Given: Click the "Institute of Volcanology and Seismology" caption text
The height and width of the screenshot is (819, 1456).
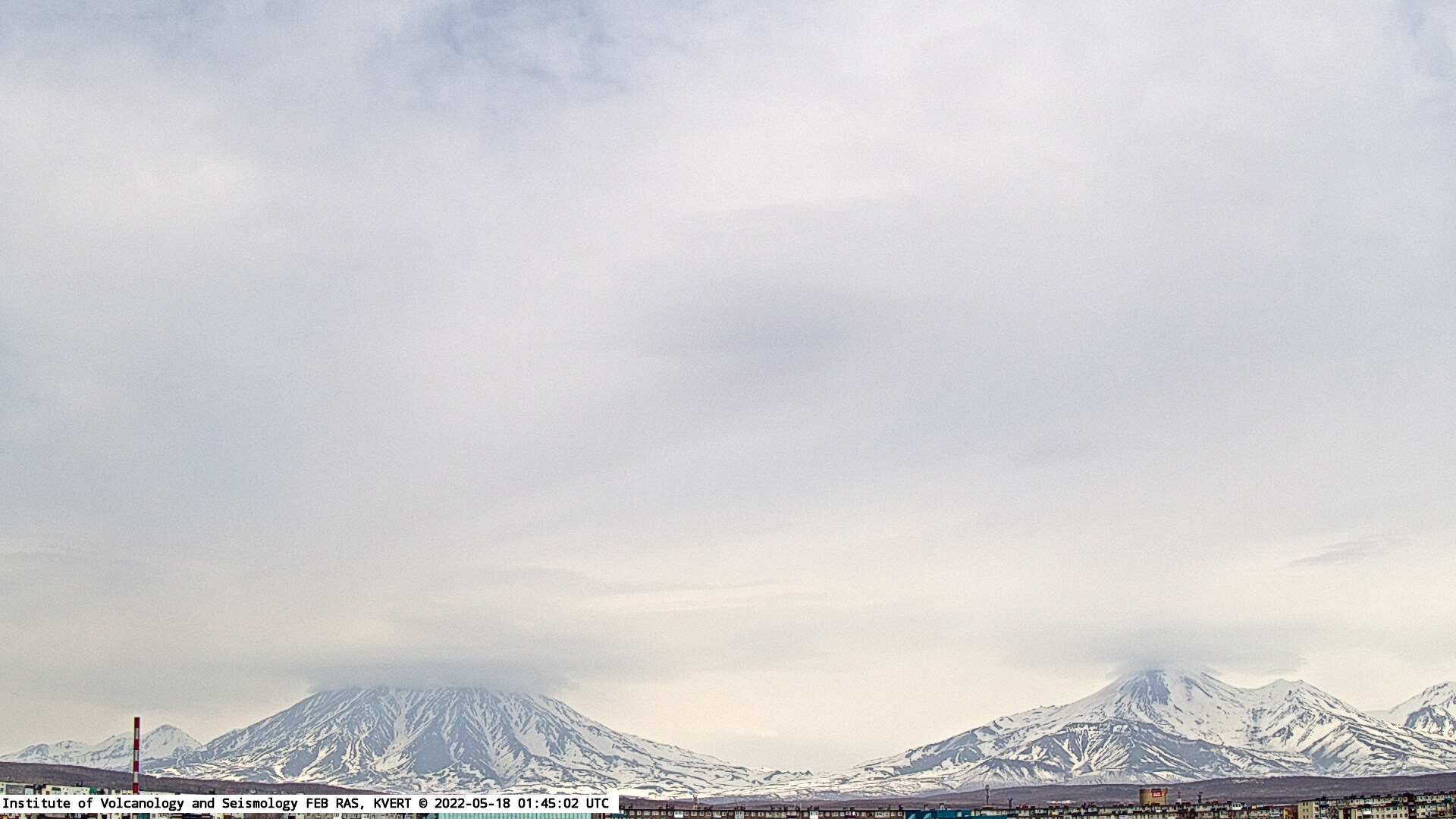Looking at the screenshot, I should click(150, 804).
